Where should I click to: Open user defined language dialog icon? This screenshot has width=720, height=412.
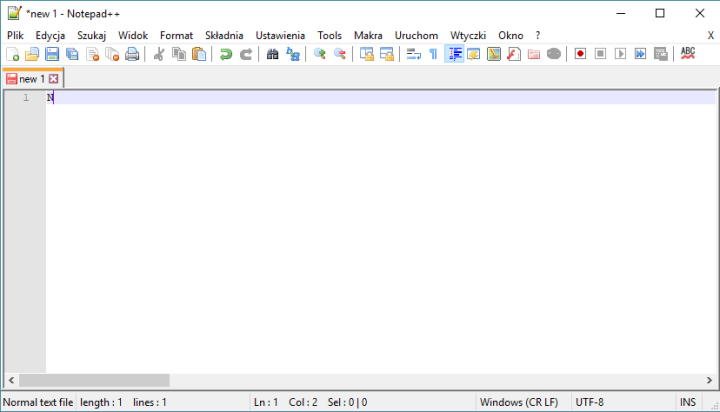coord(473,54)
